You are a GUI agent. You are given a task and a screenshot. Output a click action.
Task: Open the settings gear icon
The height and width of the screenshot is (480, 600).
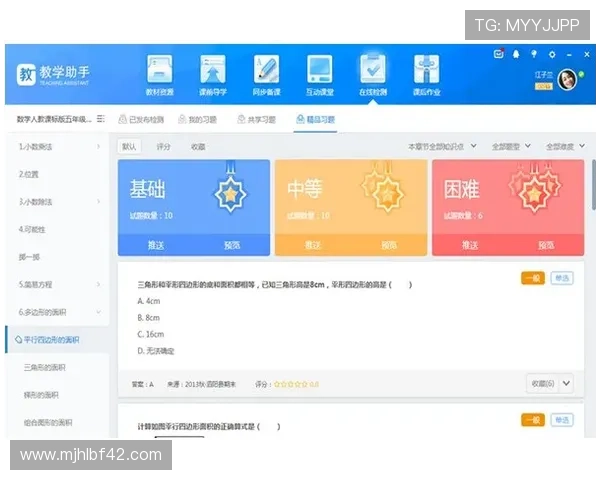pyautogui.click(x=552, y=55)
